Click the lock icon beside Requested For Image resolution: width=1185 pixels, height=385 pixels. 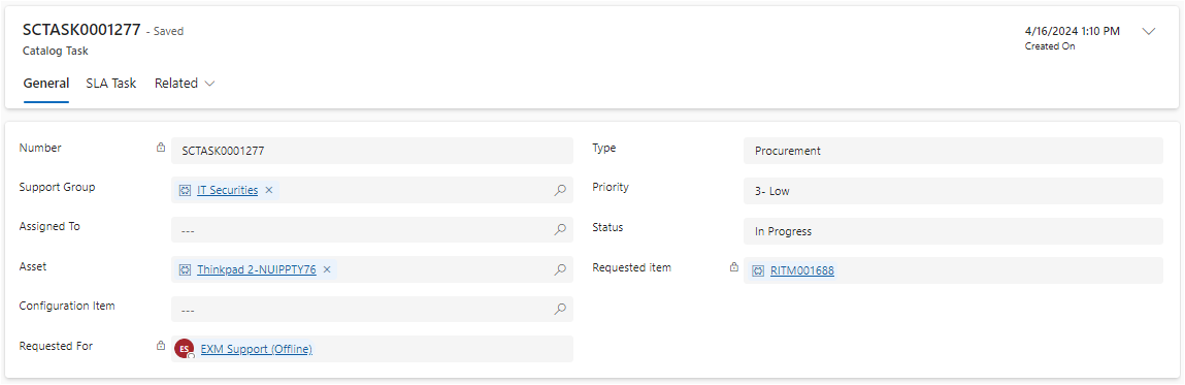(160, 346)
